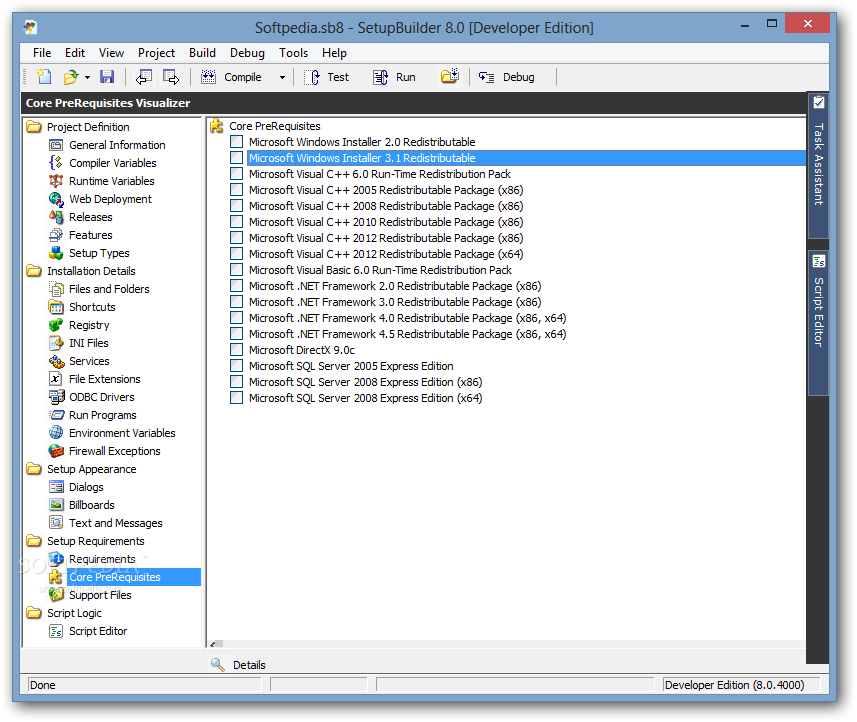Click the Features tree icon
Viewport: 857px width, 722px height.
[x=56, y=235]
